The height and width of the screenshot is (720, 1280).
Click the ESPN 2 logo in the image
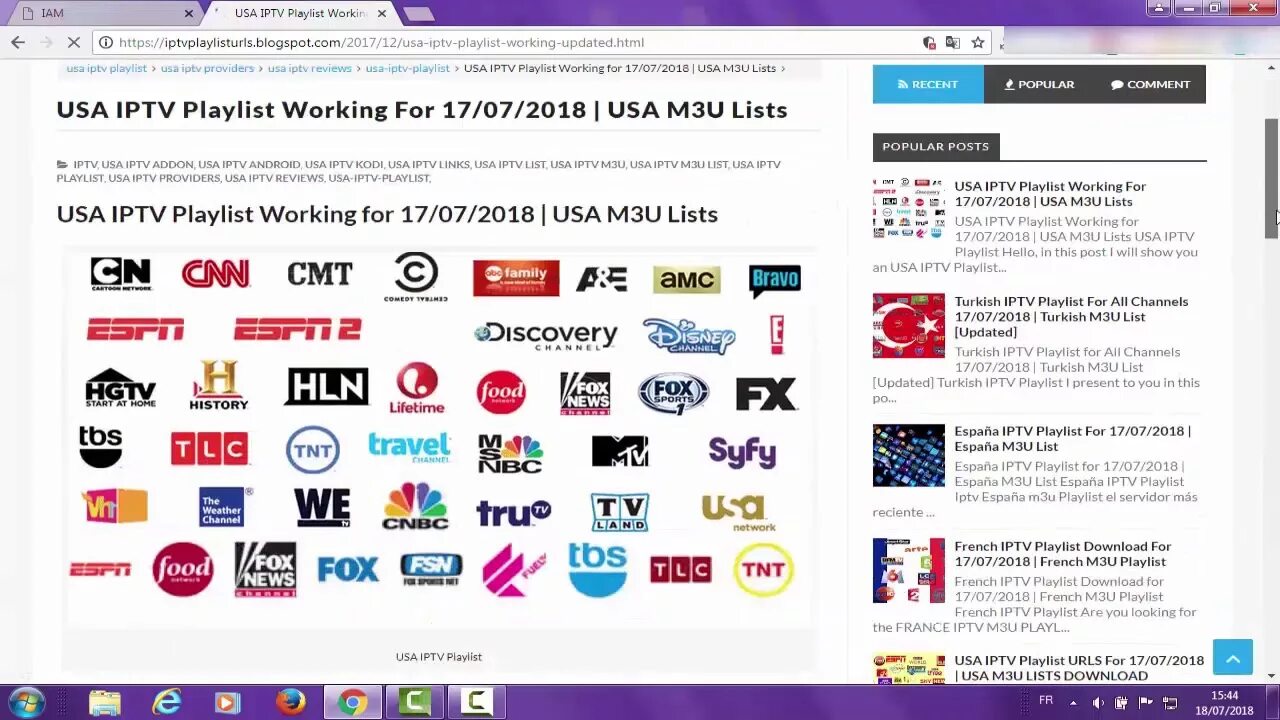pyautogui.click(x=297, y=330)
